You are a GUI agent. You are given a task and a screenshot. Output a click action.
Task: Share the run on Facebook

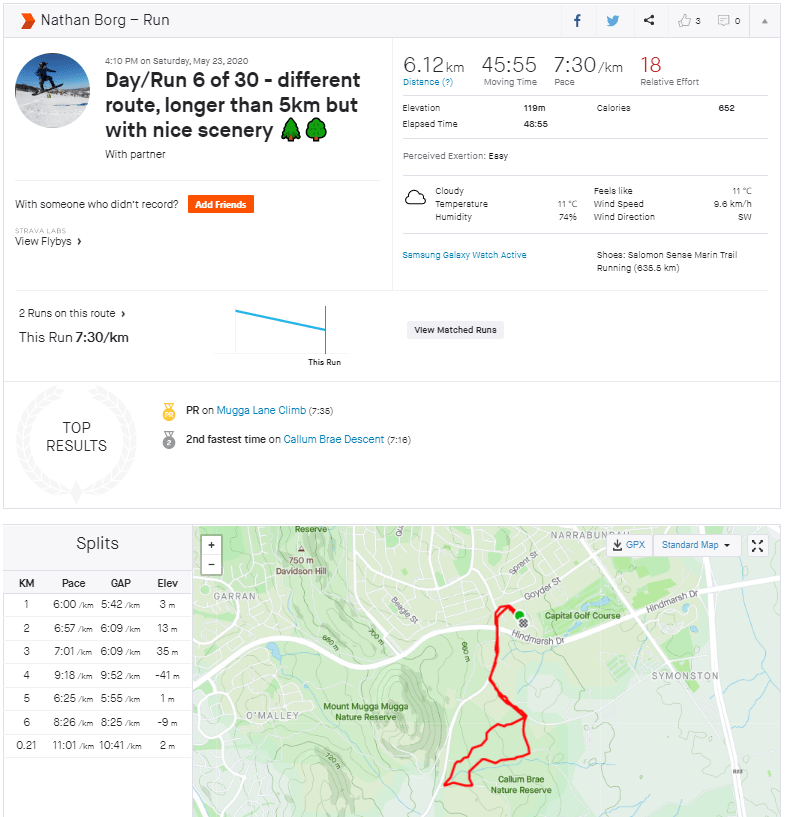[x=577, y=20]
